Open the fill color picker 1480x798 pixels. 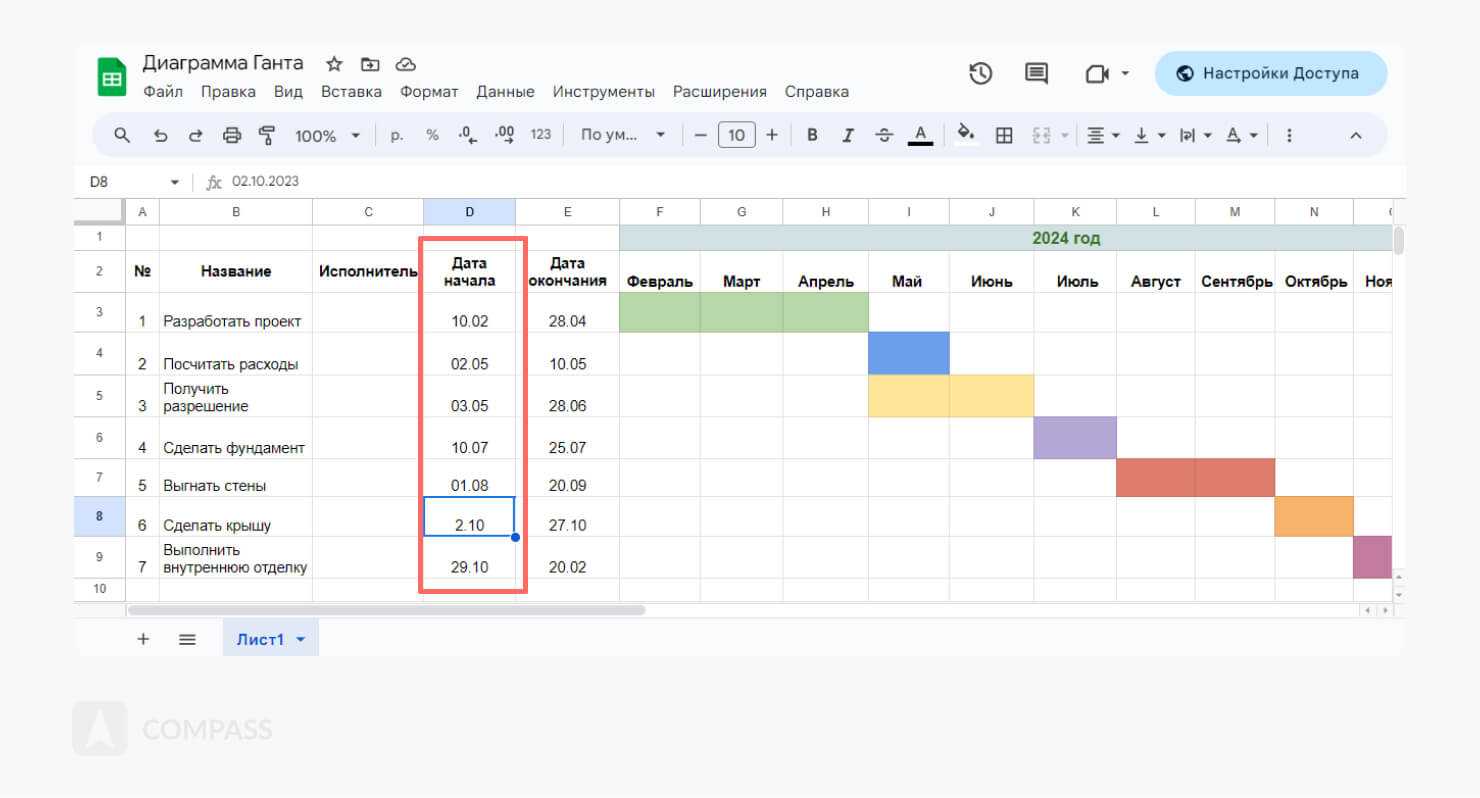coord(966,135)
